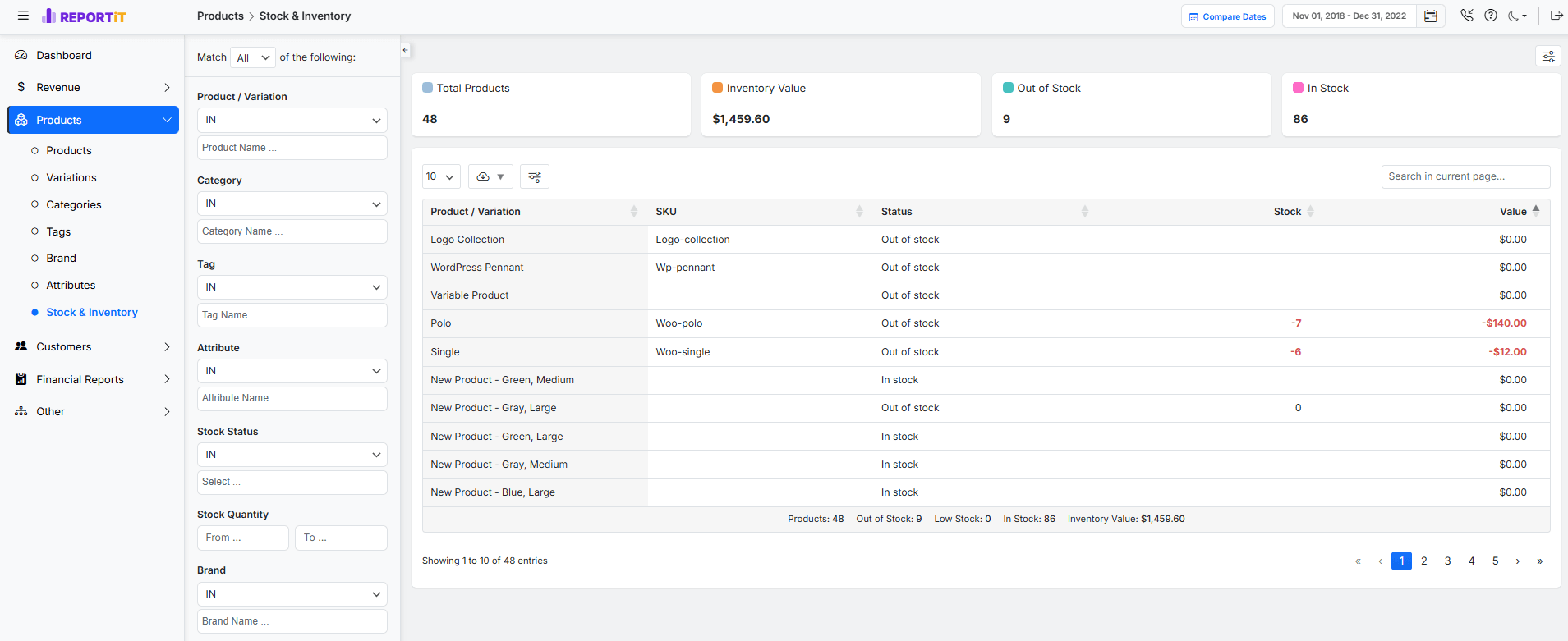
Task: Click the phone support icon
Action: tap(1467, 16)
